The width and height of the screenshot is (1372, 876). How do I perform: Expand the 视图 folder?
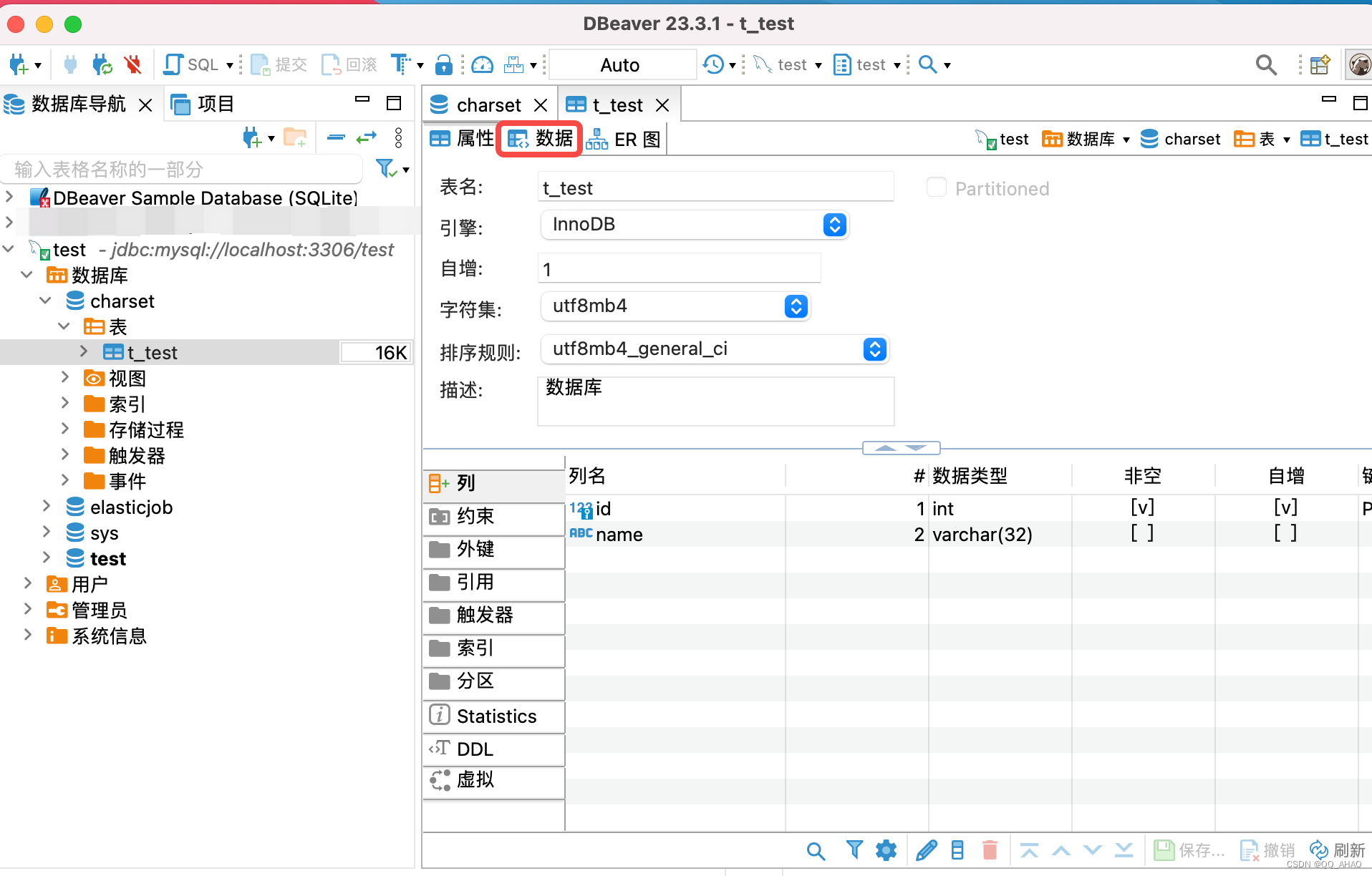[65, 377]
